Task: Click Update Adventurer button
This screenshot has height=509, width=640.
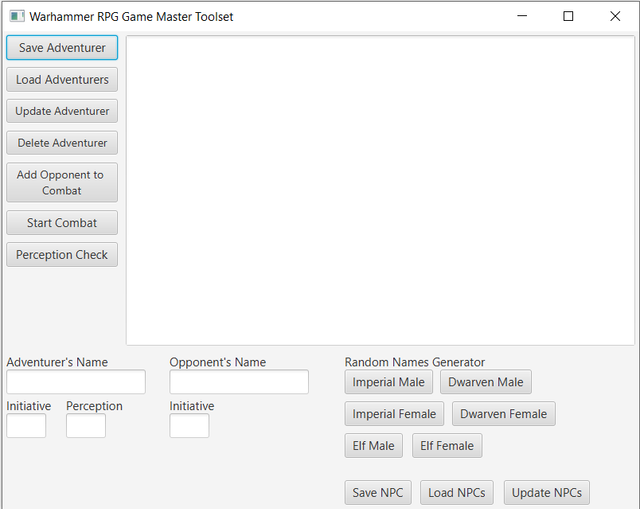Action: (62, 111)
